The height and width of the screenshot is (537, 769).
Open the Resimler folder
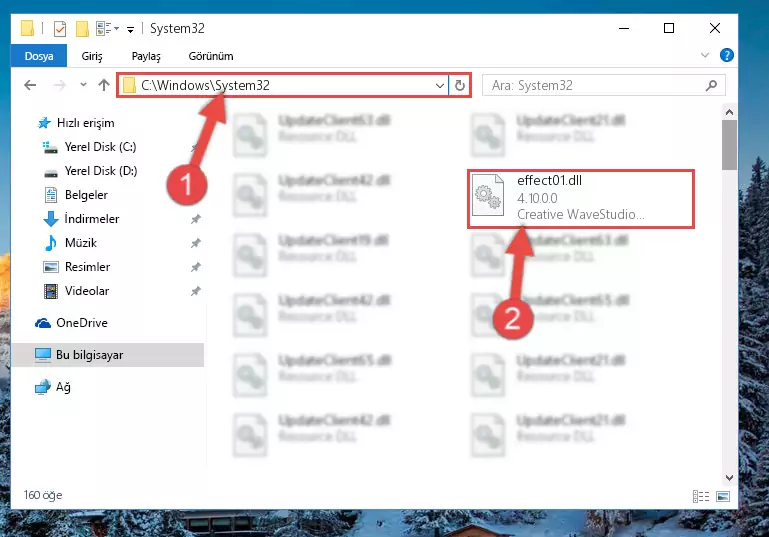click(87, 267)
